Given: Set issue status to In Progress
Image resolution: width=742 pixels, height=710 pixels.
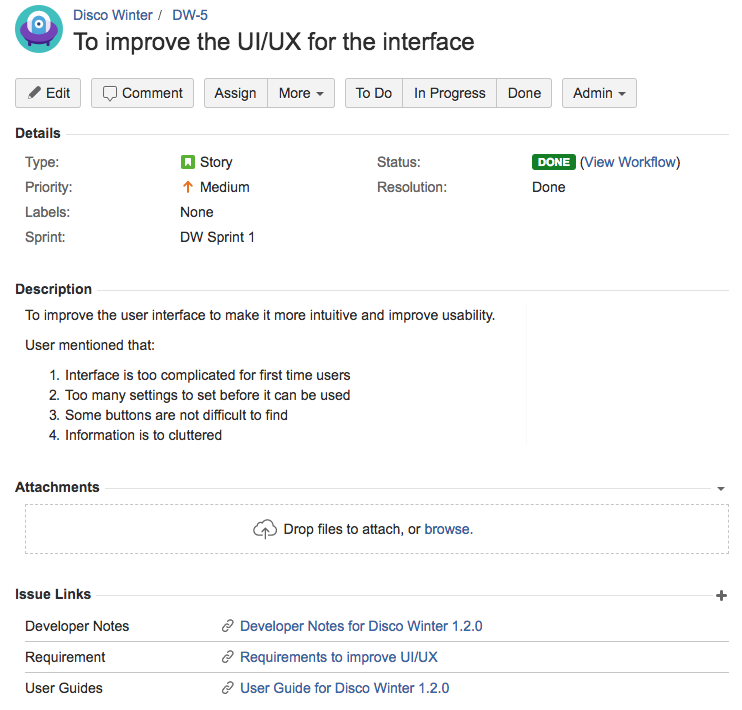Looking at the screenshot, I should click(x=449, y=93).
